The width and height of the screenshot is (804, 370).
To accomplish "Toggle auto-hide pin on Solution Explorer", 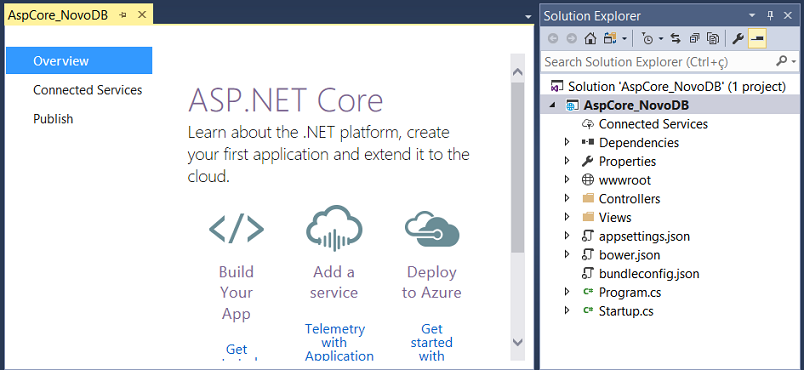I will pos(770,15).
